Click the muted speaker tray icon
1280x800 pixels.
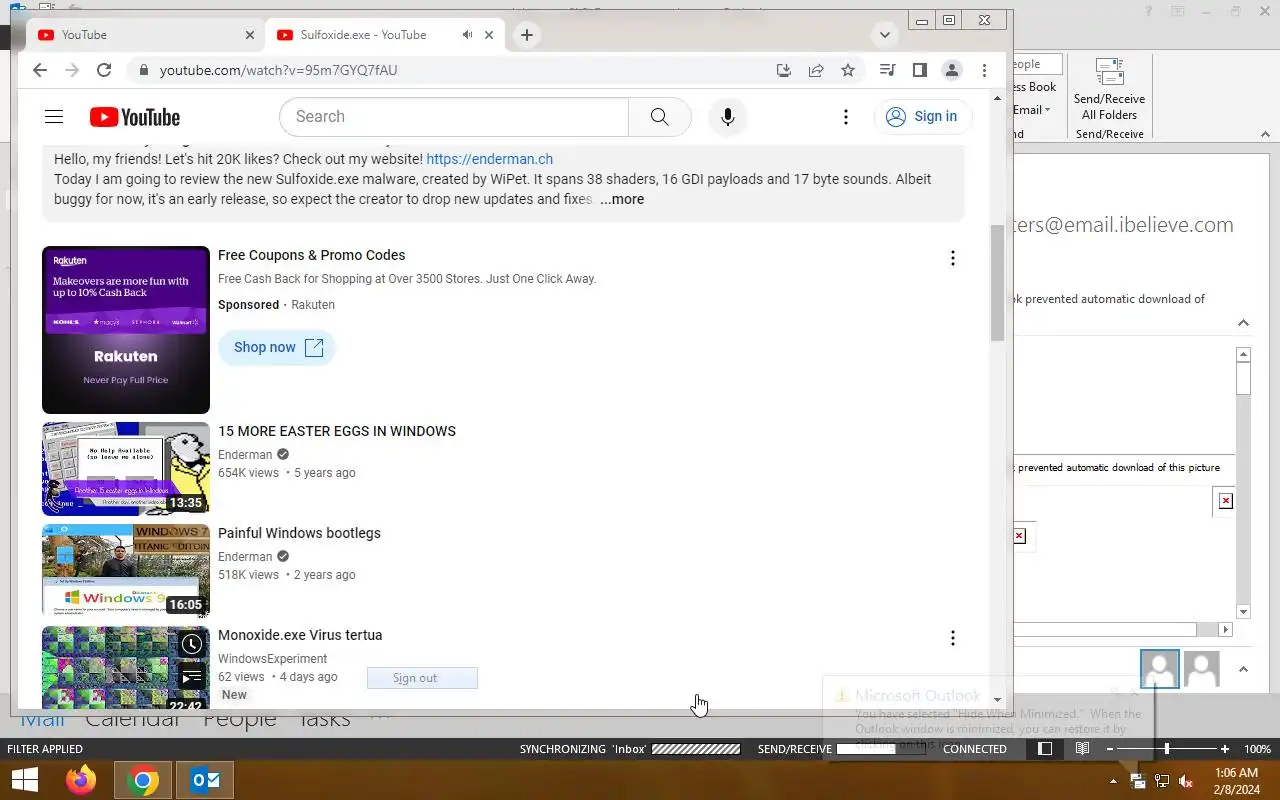1186,781
